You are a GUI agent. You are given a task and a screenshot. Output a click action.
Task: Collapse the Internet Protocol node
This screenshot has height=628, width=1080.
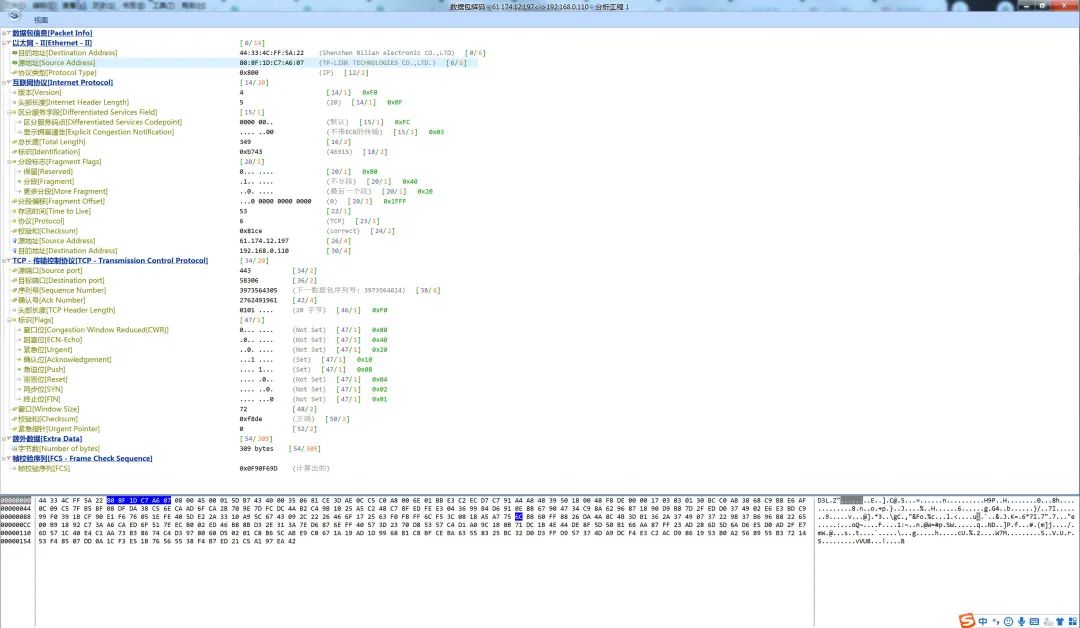8,82
